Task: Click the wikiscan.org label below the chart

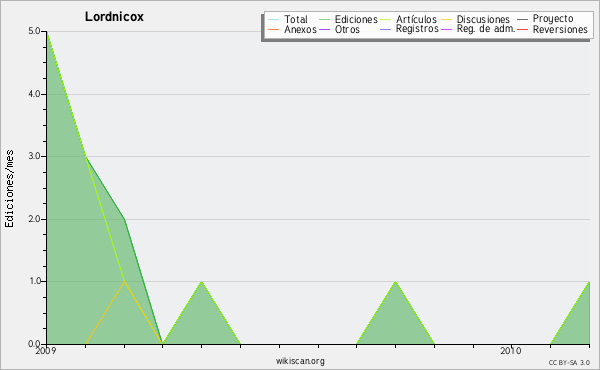Action: (x=300, y=361)
